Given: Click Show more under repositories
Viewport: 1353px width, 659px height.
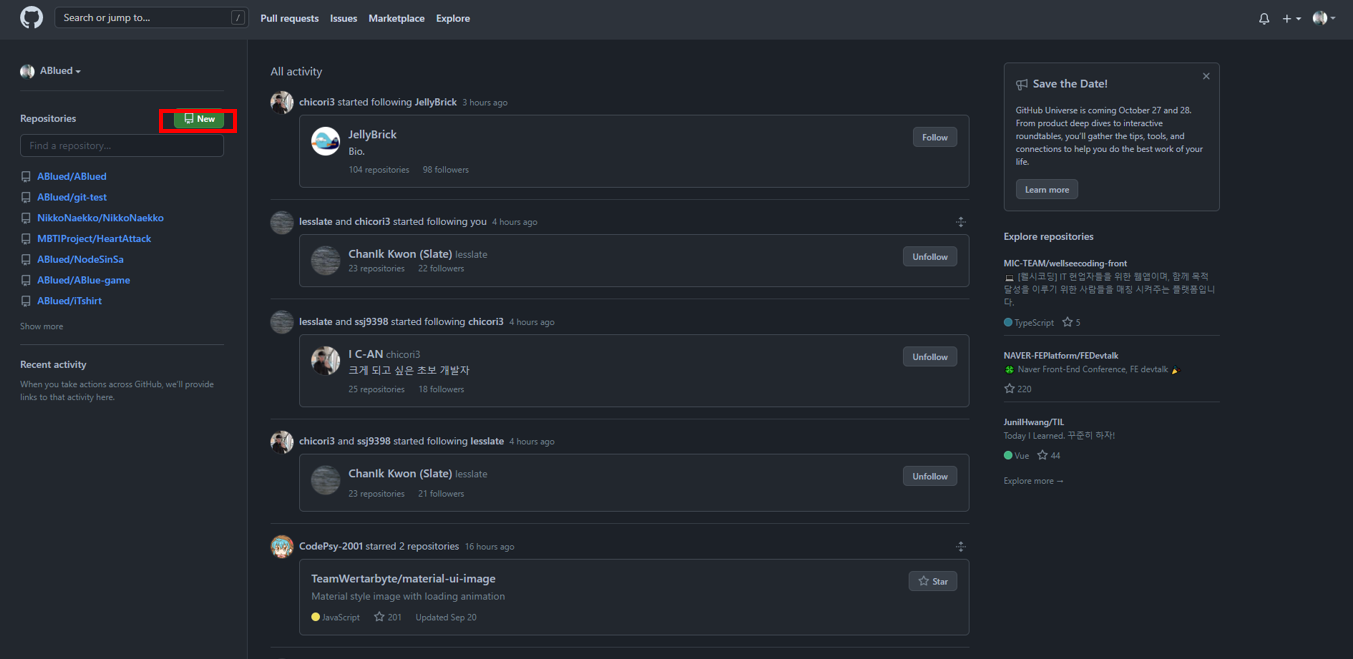Looking at the screenshot, I should point(41,326).
